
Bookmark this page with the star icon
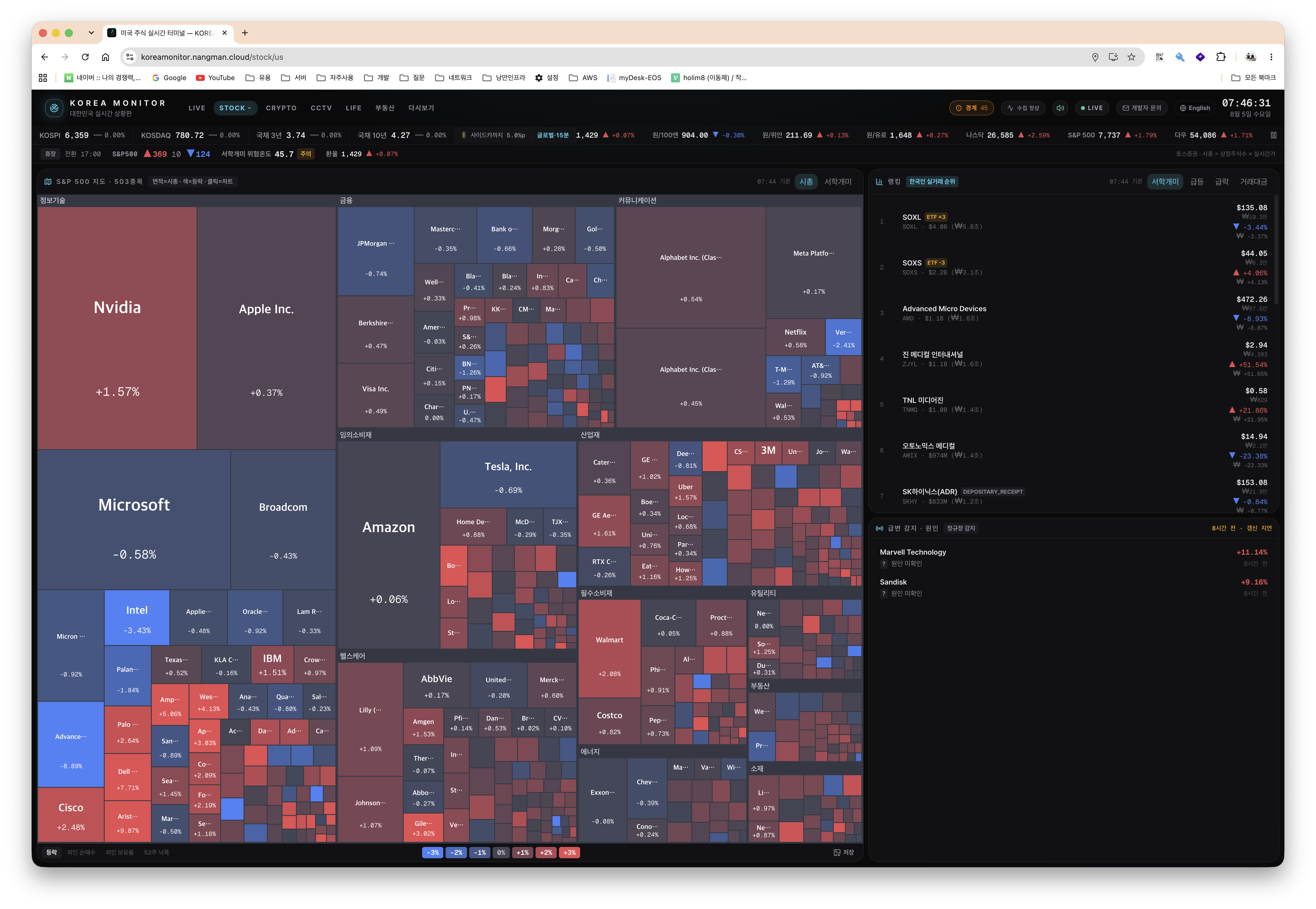tap(1131, 57)
